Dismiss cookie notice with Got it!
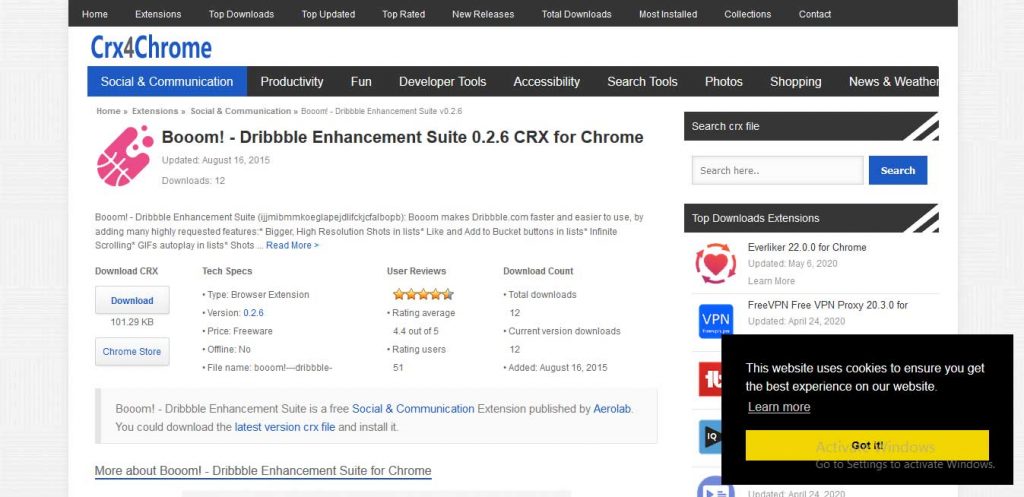This screenshot has height=497, width=1024. (x=867, y=445)
